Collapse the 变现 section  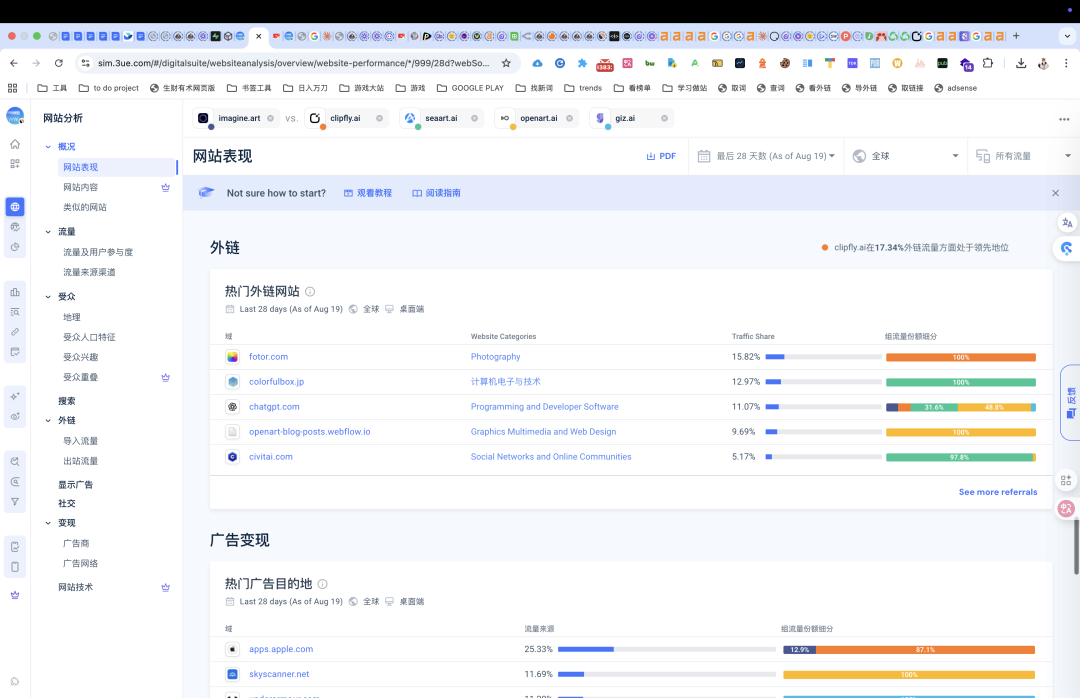click(x=48, y=523)
